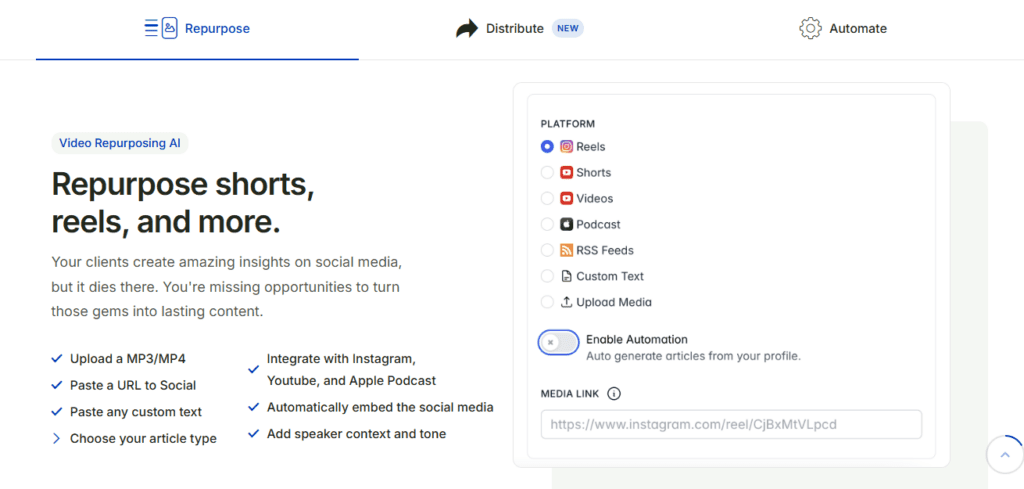Click the Distribute share arrow icon
1024x489 pixels.
(x=467, y=29)
